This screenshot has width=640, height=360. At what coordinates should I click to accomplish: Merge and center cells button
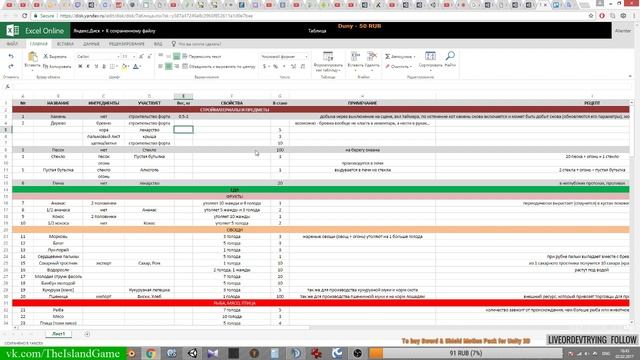click(x=218, y=66)
